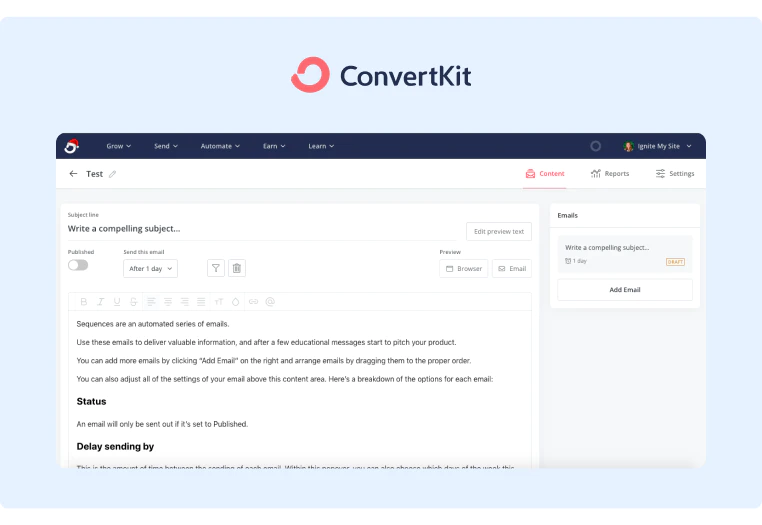Click the DRAFT badge
The image size is (762, 525).
point(675,262)
